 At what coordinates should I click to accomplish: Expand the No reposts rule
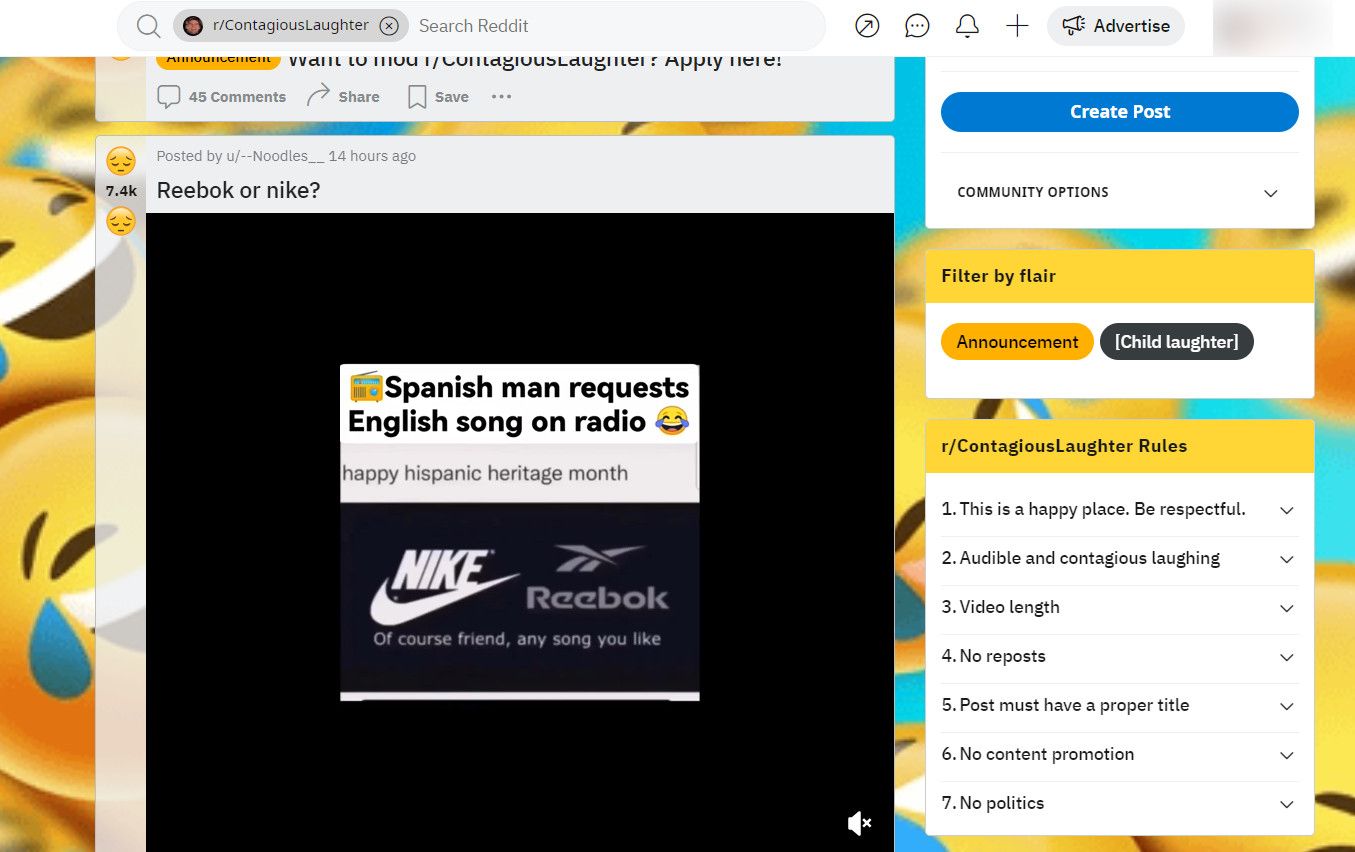coord(1286,657)
